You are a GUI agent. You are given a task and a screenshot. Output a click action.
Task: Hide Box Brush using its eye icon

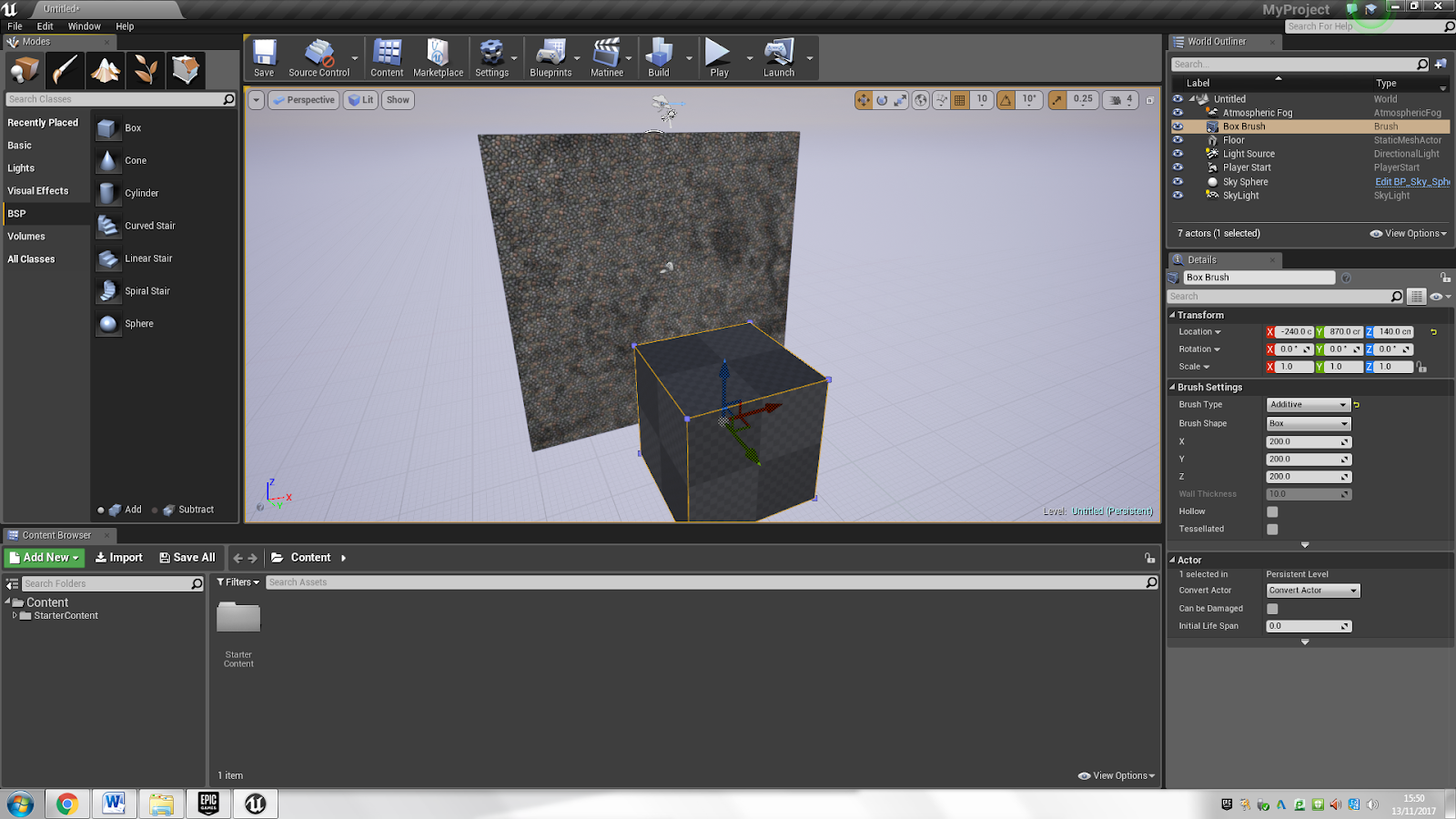click(x=1178, y=126)
